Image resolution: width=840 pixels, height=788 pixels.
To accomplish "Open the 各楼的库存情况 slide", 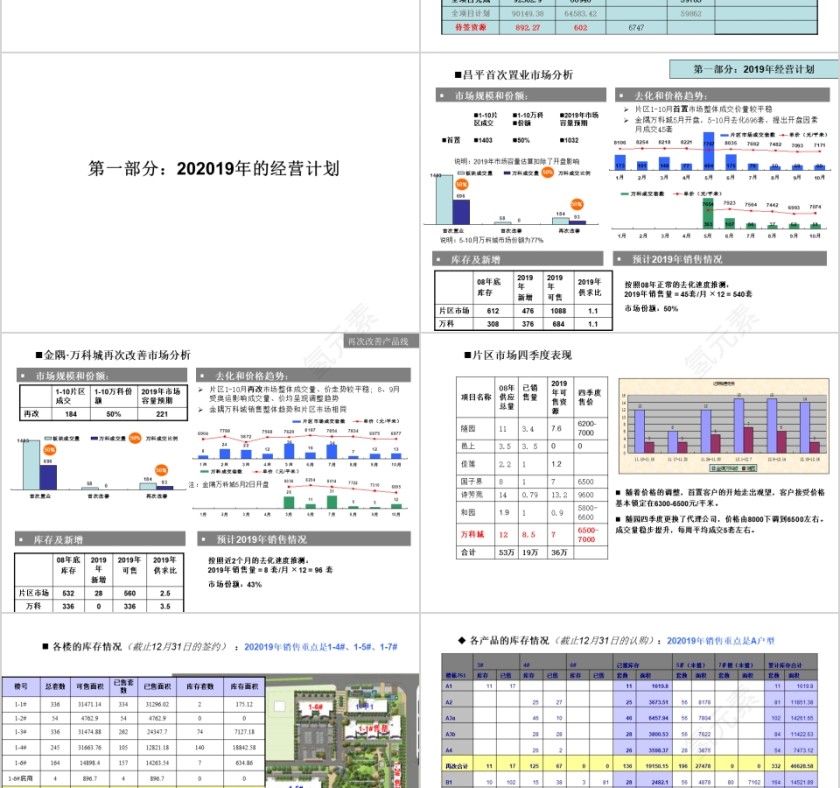I will click(x=210, y=646).
